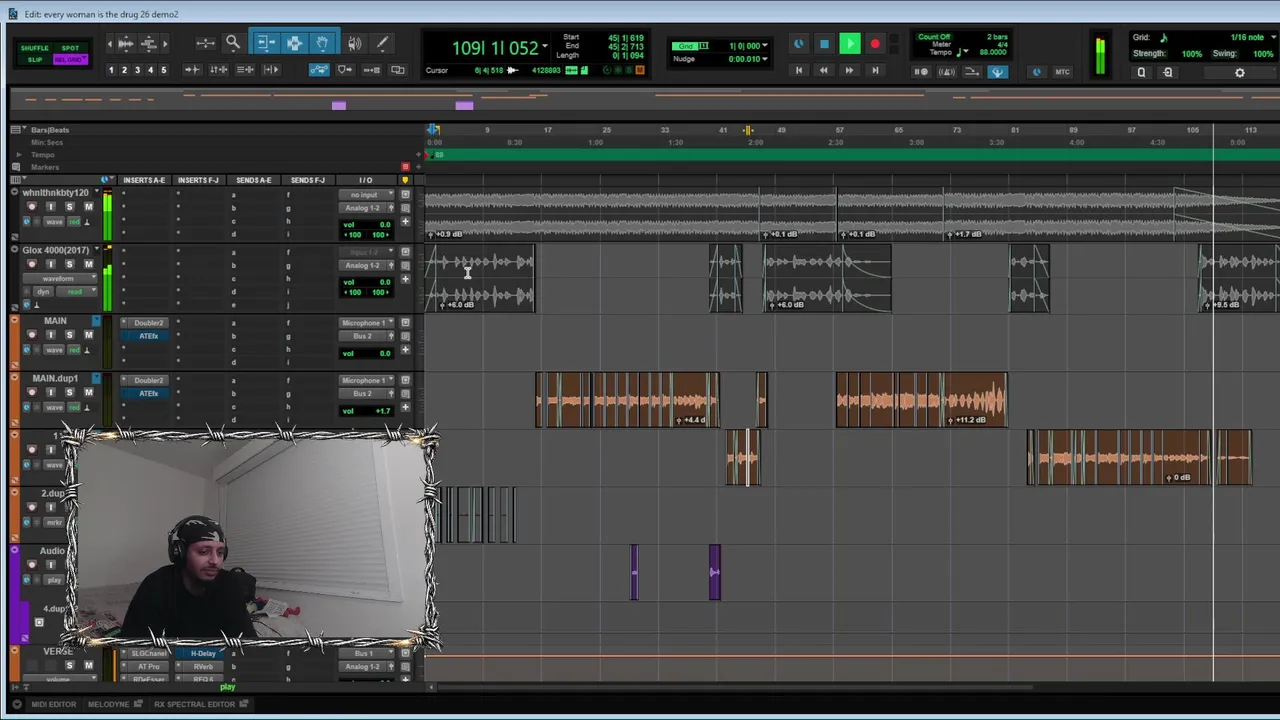Viewport: 1280px width, 720px height.
Task: Switch to the Melodyne tab
Action: (x=109, y=704)
